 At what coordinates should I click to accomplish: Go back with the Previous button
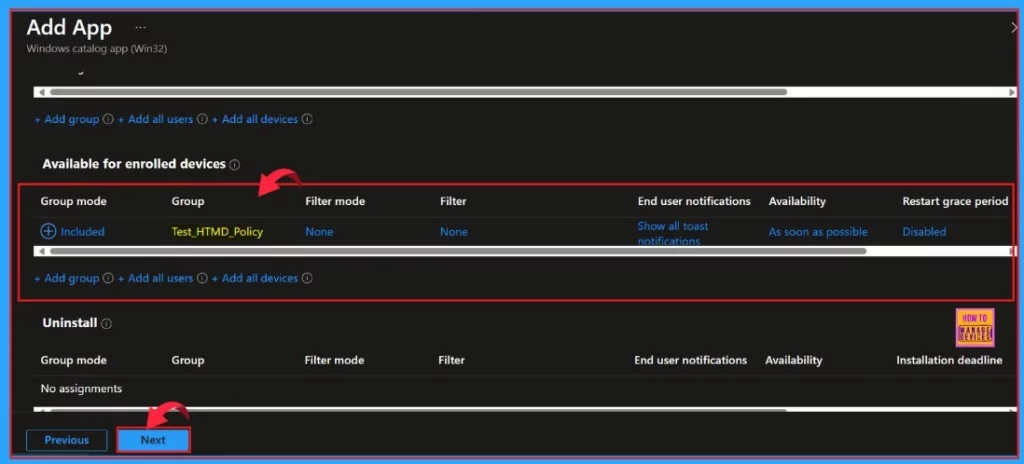click(x=67, y=440)
